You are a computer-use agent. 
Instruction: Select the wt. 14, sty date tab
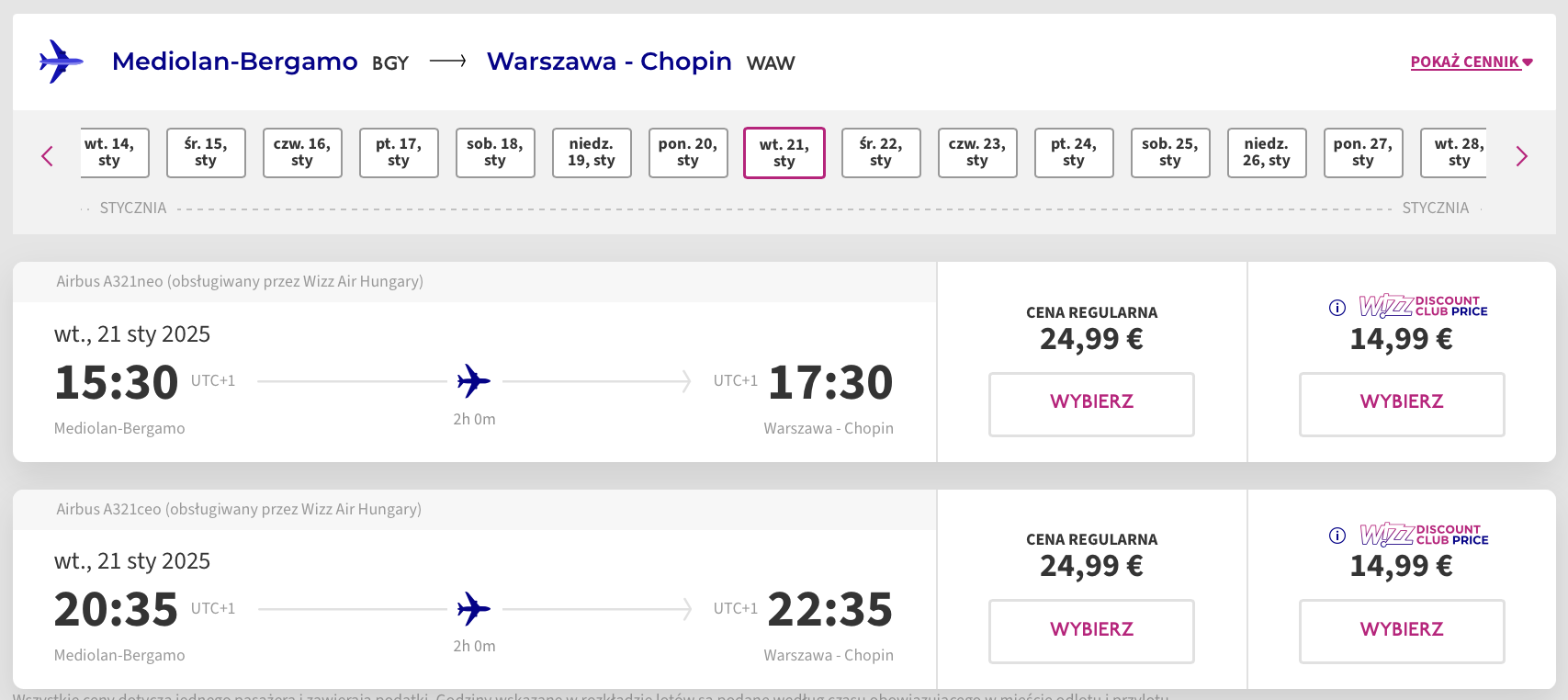[x=113, y=152]
